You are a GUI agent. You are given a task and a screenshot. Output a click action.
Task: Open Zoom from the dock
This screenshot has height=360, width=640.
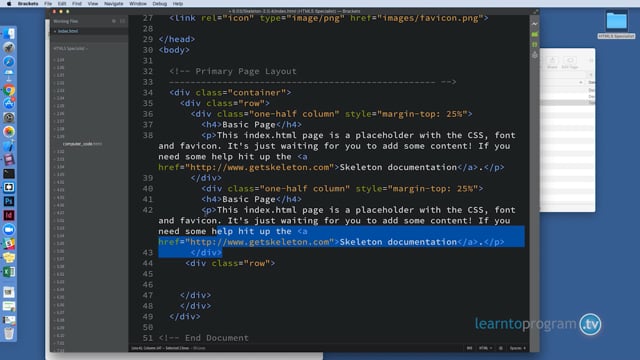click(x=9, y=229)
